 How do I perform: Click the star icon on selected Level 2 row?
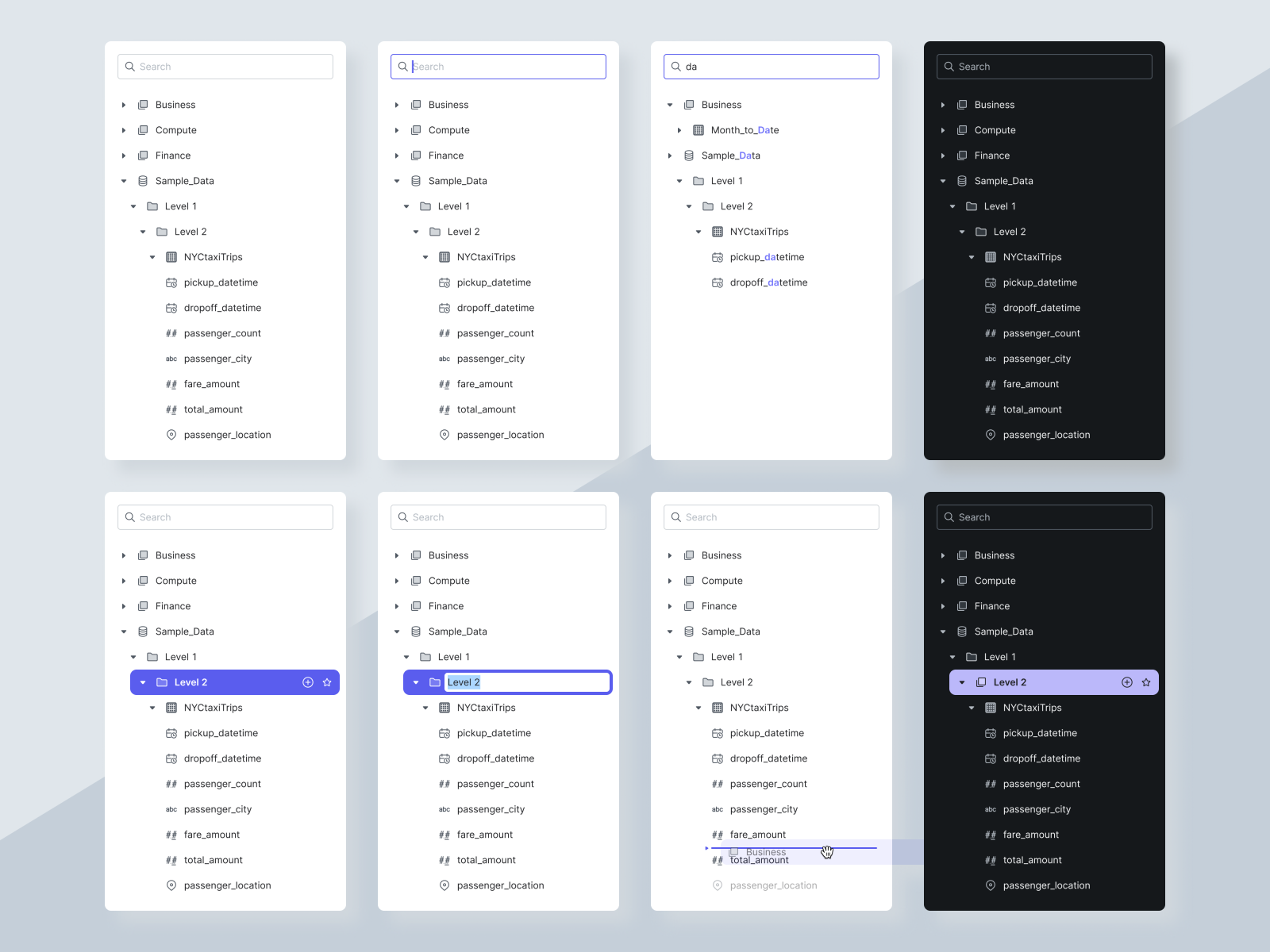click(x=328, y=682)
